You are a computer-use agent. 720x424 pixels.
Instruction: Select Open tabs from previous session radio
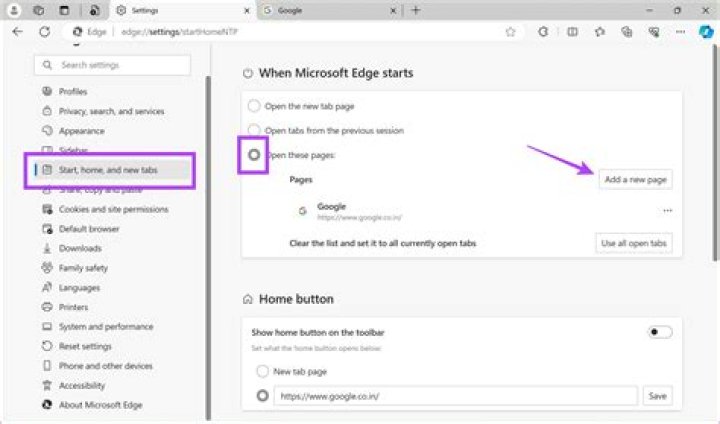pos(254,130)
